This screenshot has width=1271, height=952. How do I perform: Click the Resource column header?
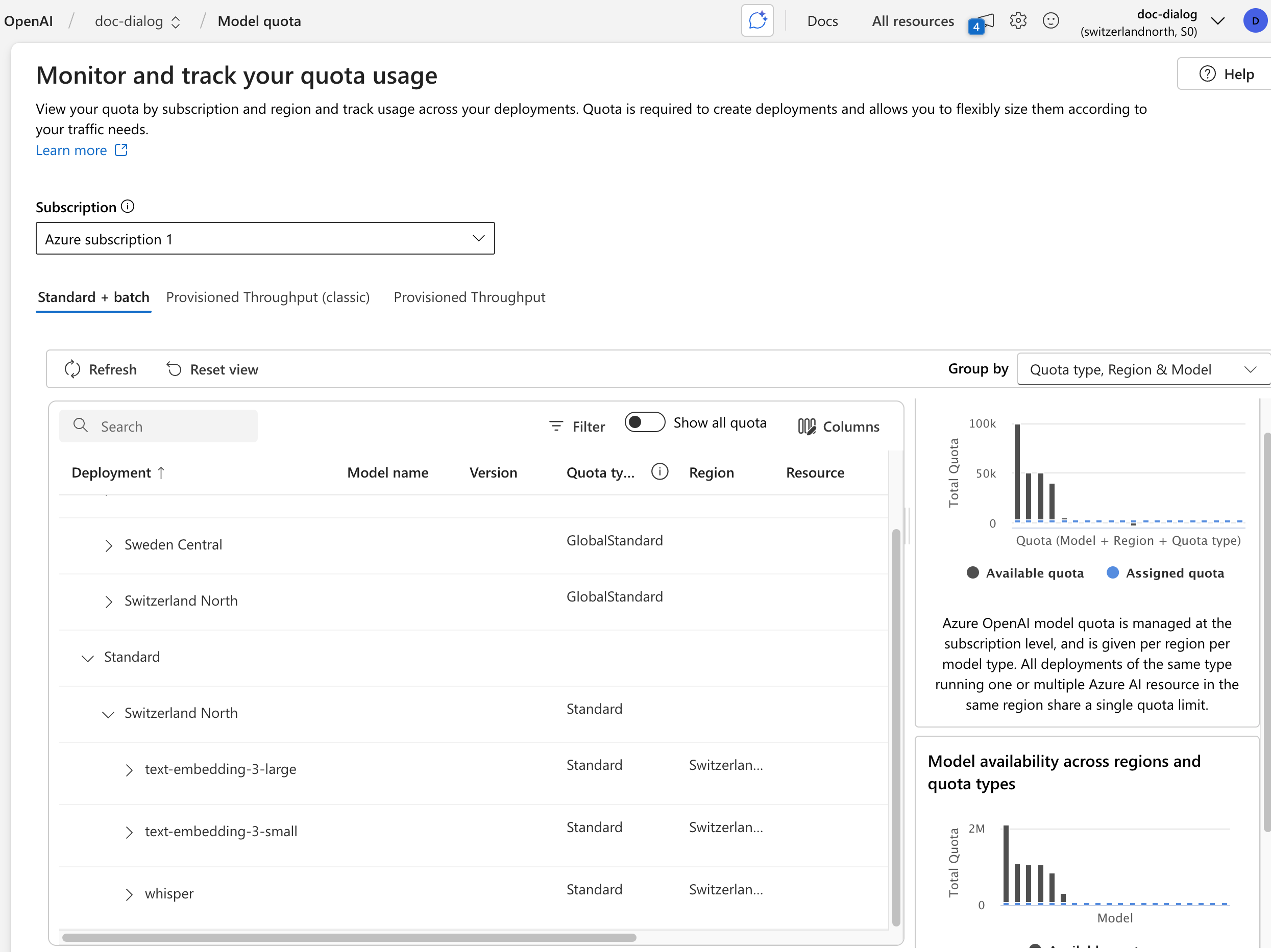tap(815, 472)
